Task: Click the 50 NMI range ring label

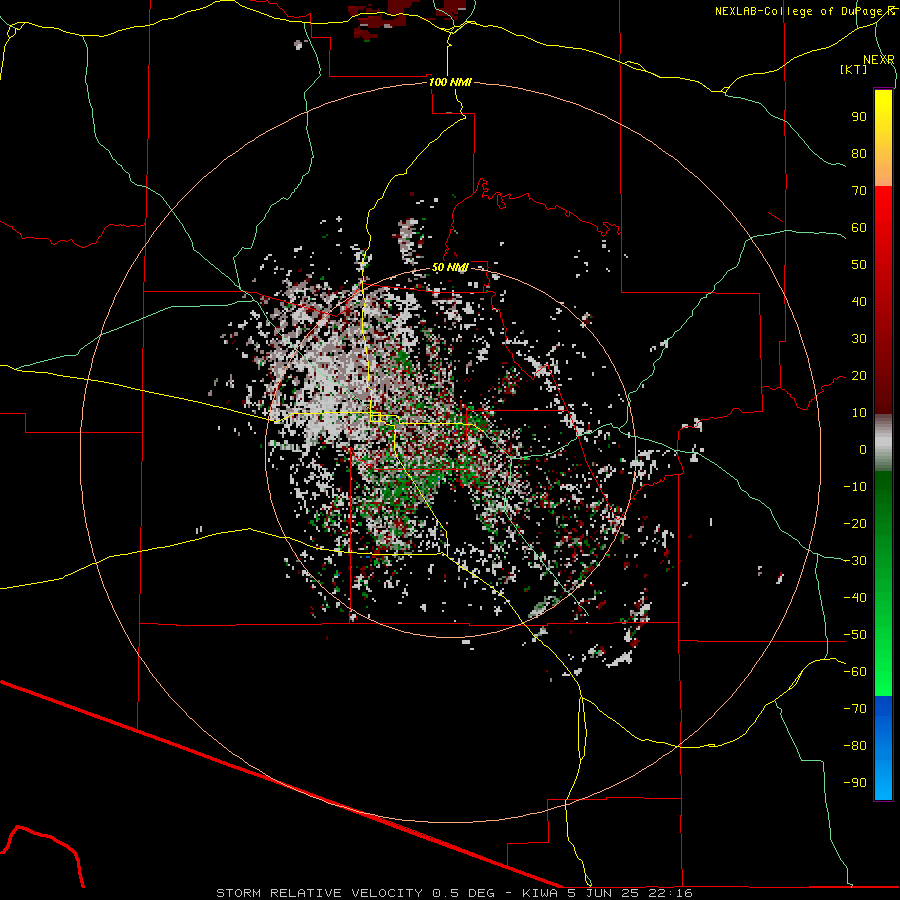Action: [x=450, y=267]
